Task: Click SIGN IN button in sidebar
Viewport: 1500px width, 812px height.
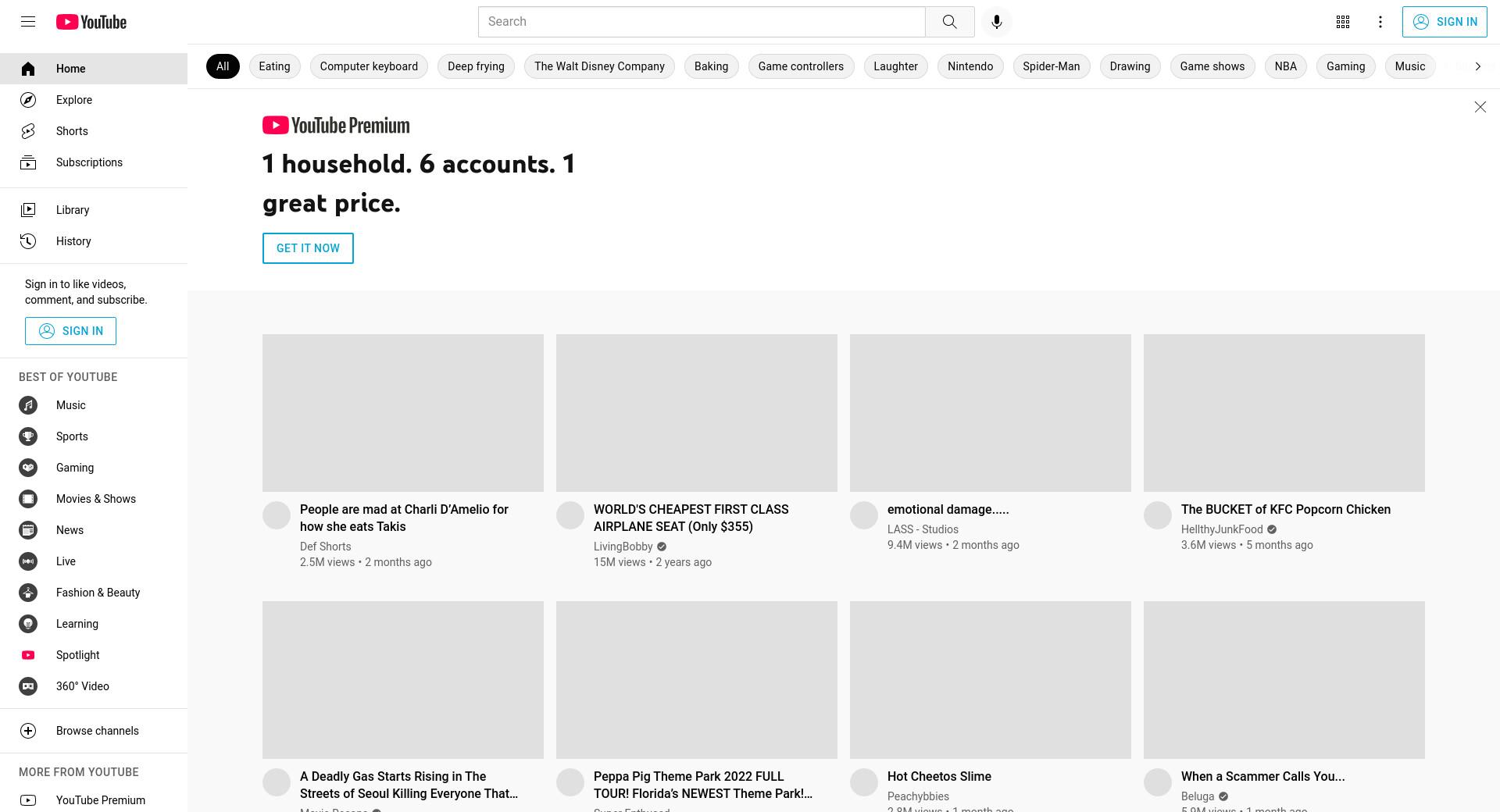Action: pos(70,331)
